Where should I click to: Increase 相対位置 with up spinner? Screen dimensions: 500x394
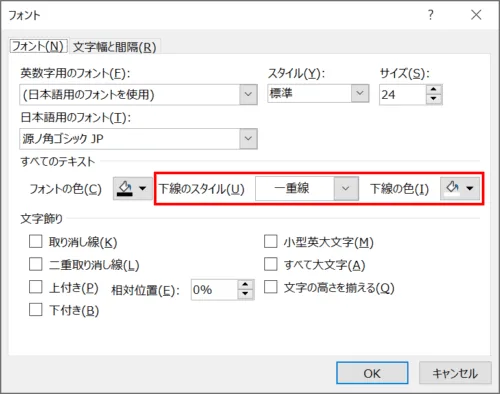pos(246,285)
